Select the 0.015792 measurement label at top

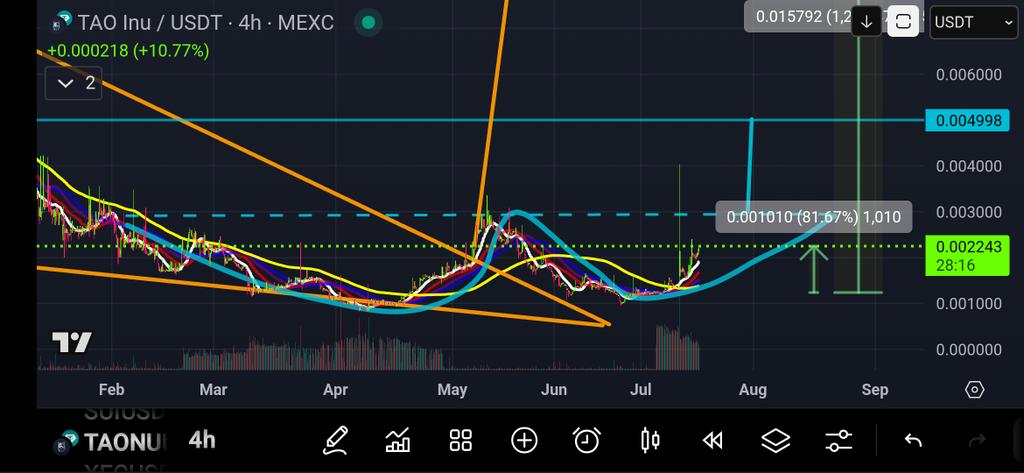pyautogui.click(x=798, y=17)
